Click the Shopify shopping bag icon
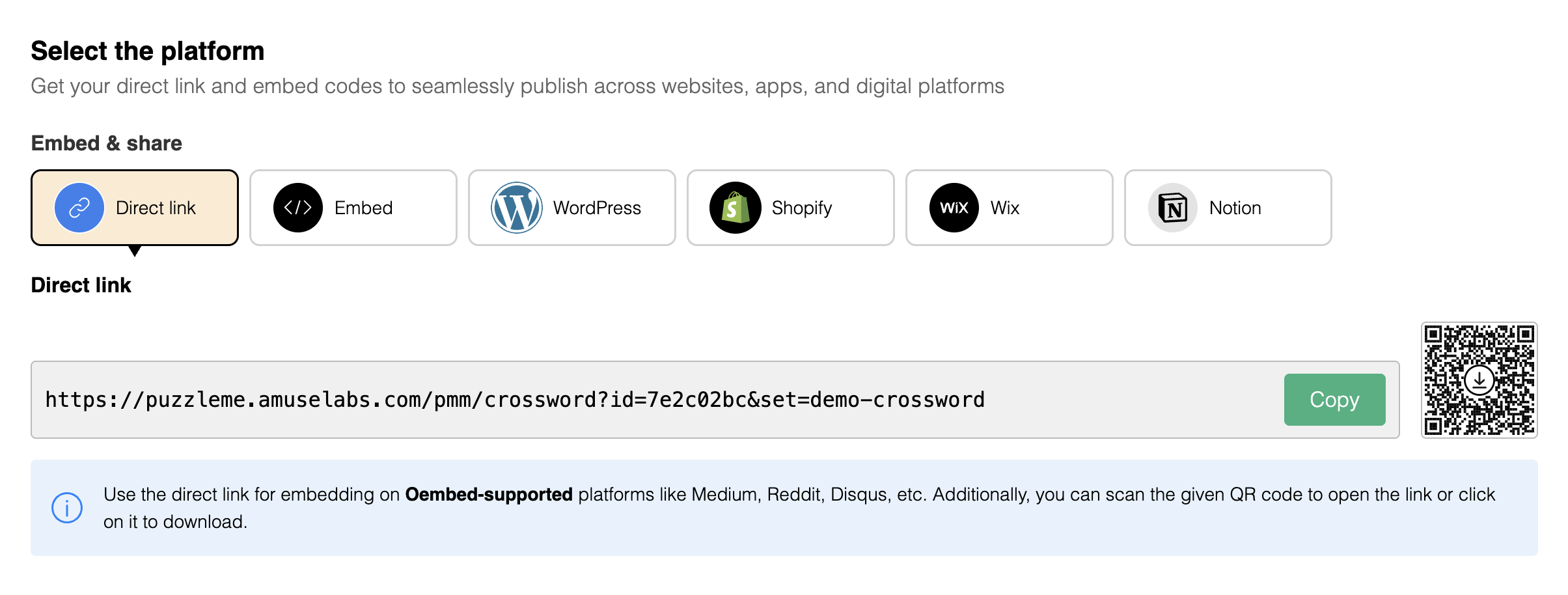Viewport: 1568px width, 595px height. (x=736, y=208)
